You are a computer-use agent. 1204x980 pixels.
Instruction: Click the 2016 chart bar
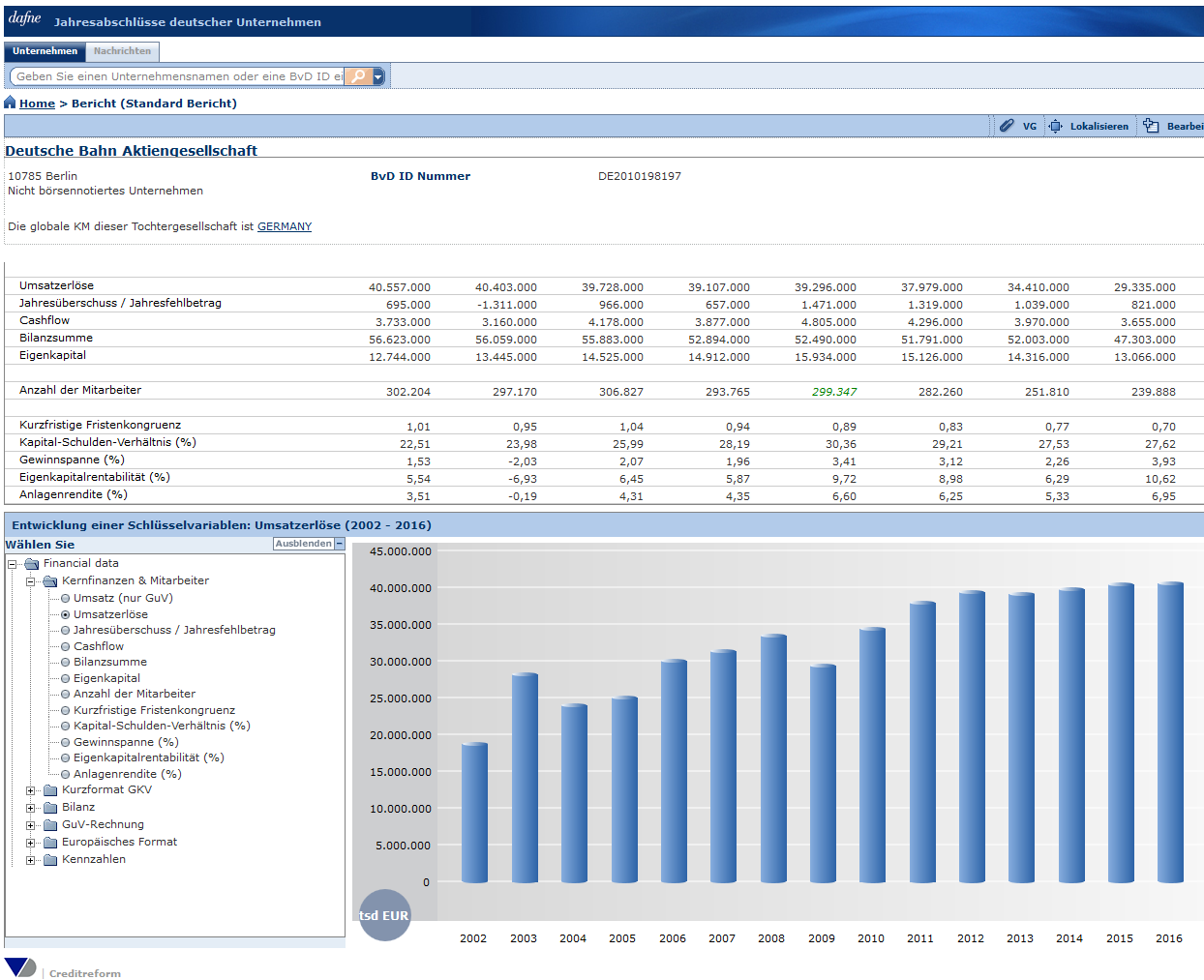pos(1171,732)
